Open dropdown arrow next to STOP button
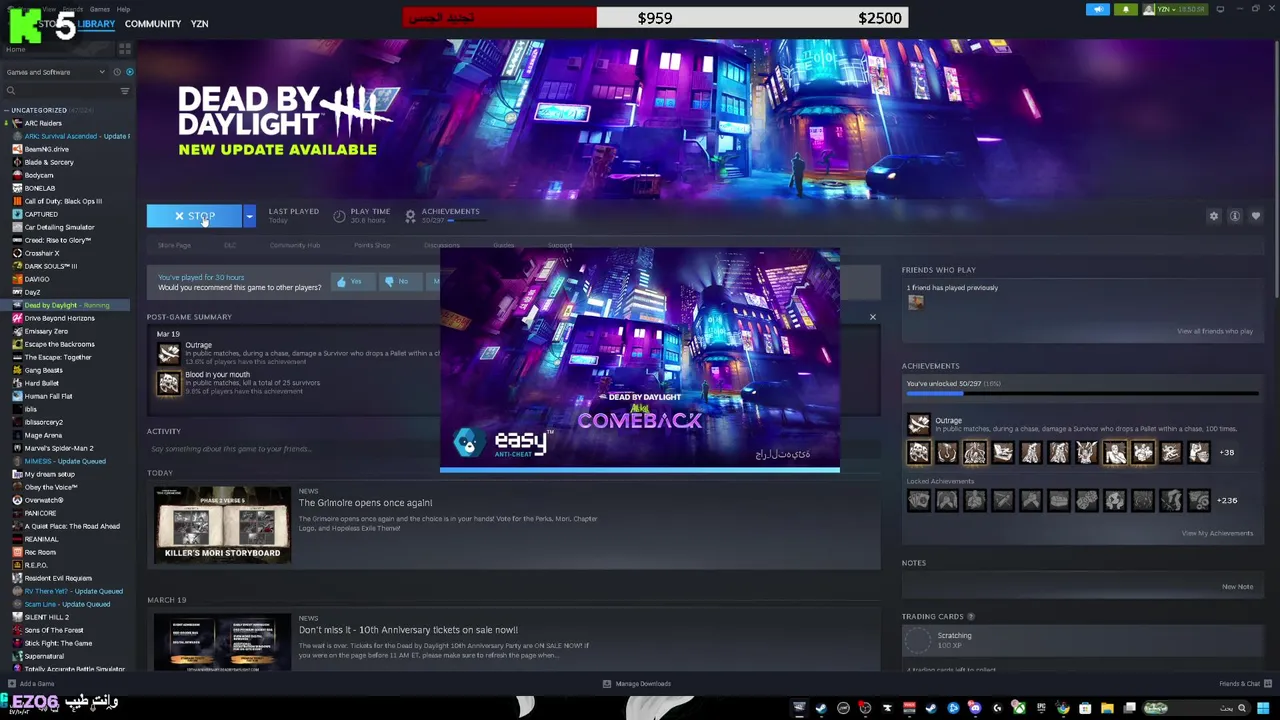The width and height of the screenshot is (1280, 720). point(249,216)
